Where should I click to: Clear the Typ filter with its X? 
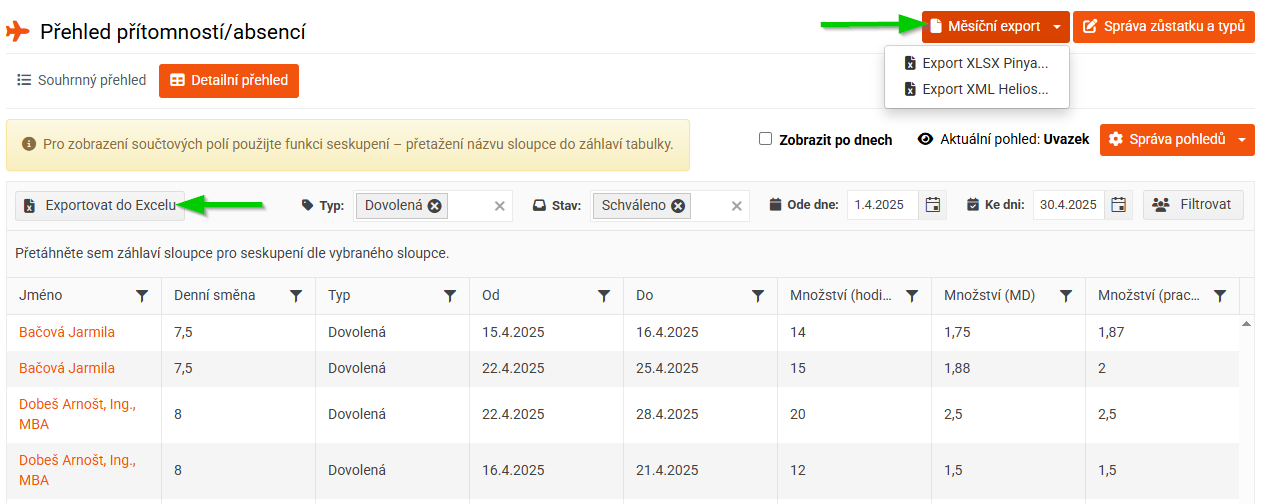pos(500,206)
